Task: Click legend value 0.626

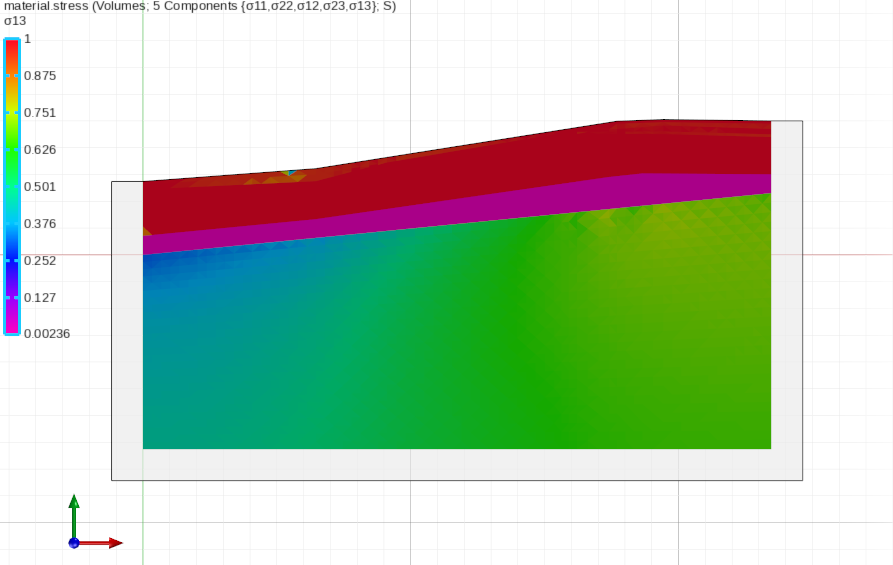Action: [x=40, y=150]
